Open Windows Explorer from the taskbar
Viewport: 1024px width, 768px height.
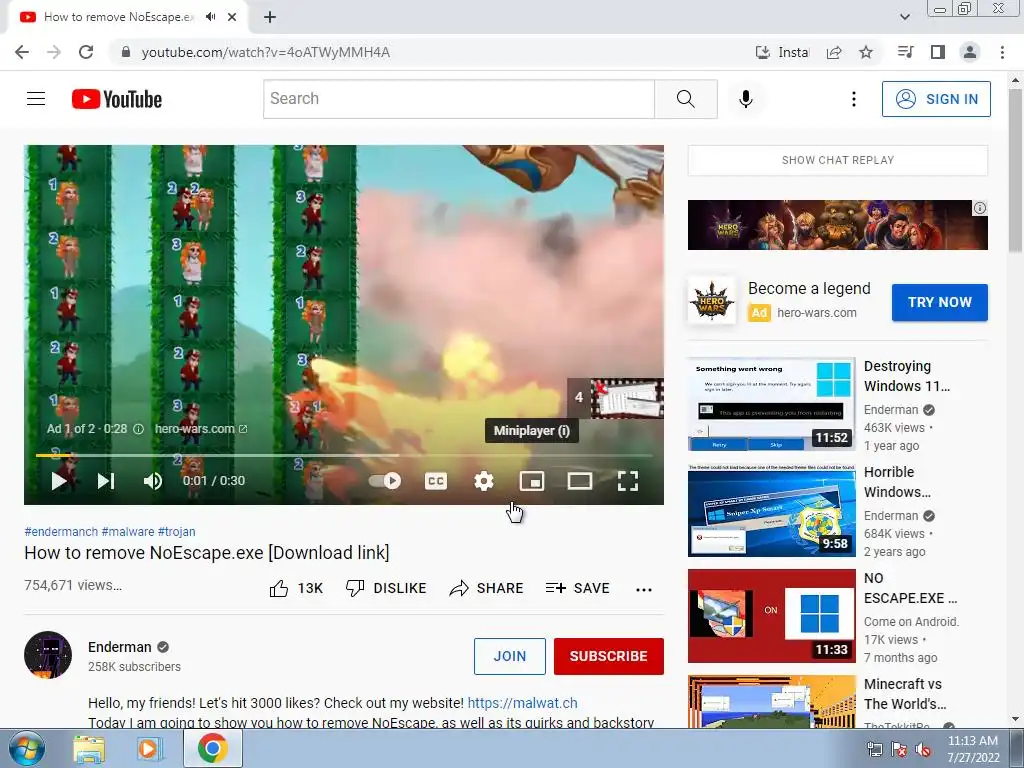tap(89, 749)
